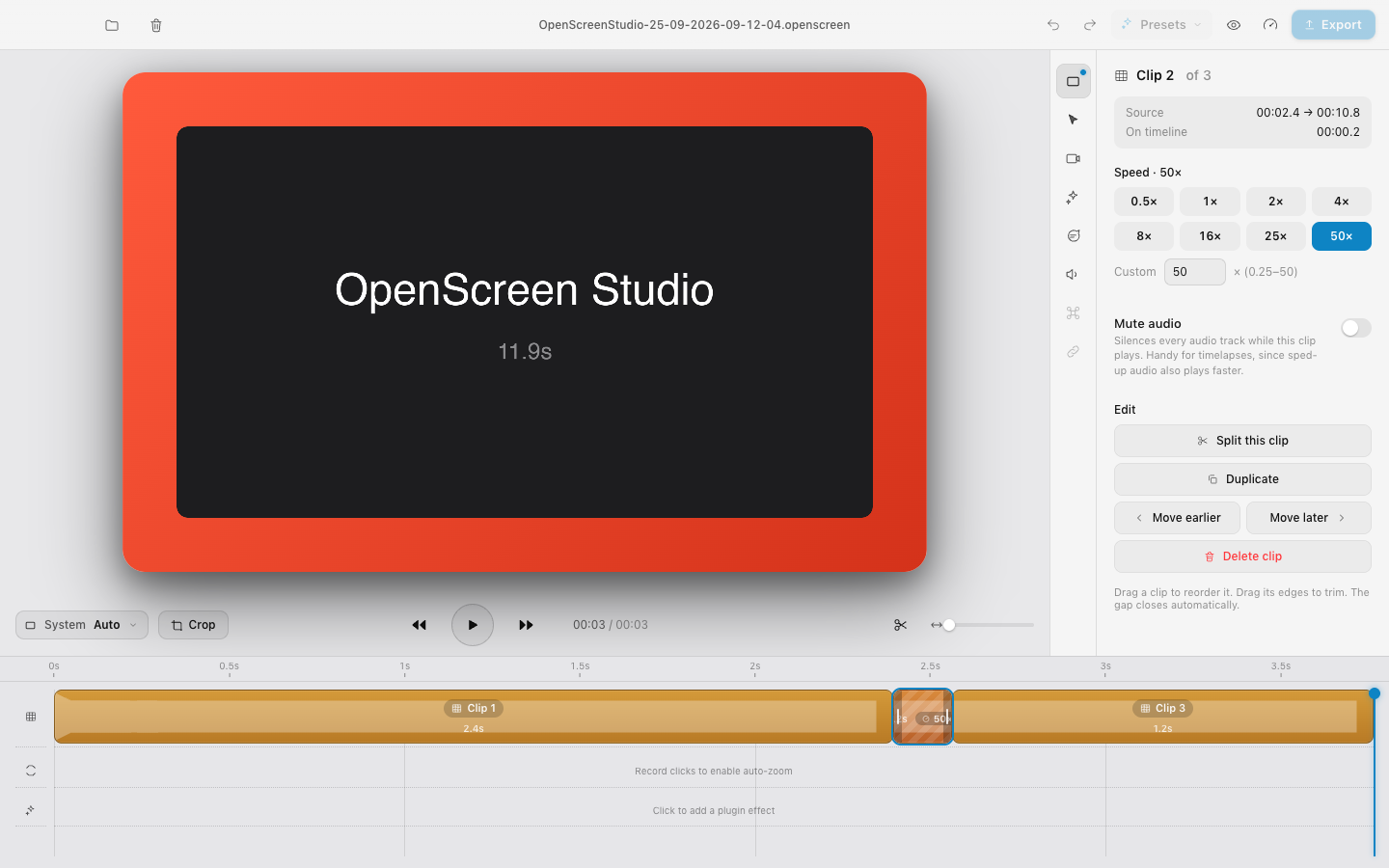The image size is (1389, 868).
Task: Skip forward with double-right arrows
Action: tap(526, 625)
